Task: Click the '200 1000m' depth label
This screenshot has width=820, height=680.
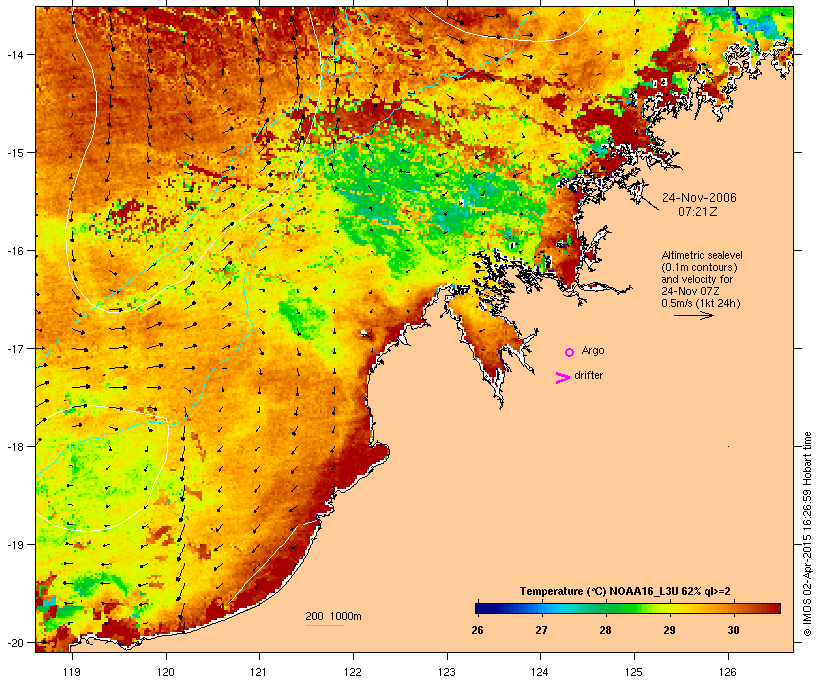Action: (x=333, y=616)
